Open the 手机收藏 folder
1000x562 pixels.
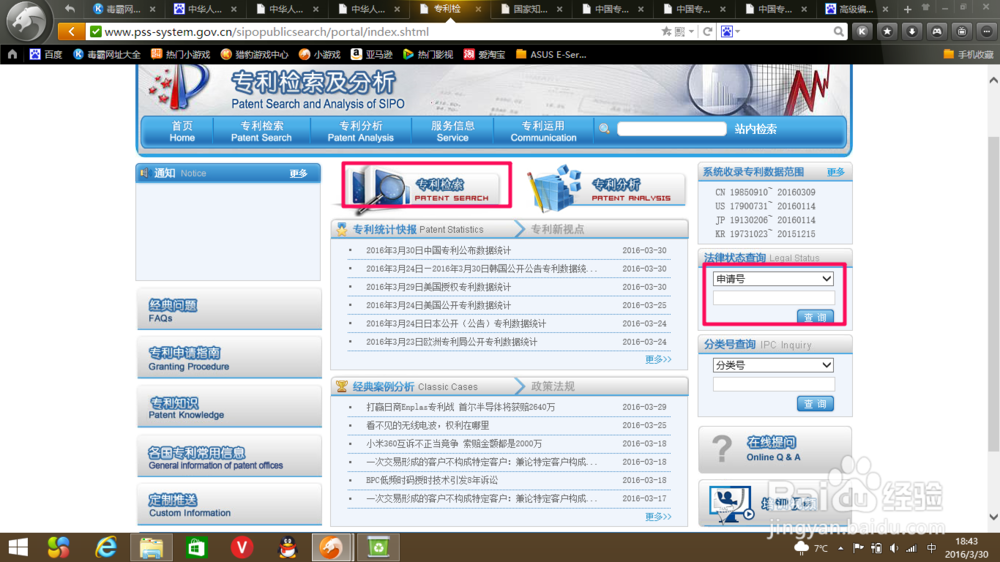(x=968, y=55)
